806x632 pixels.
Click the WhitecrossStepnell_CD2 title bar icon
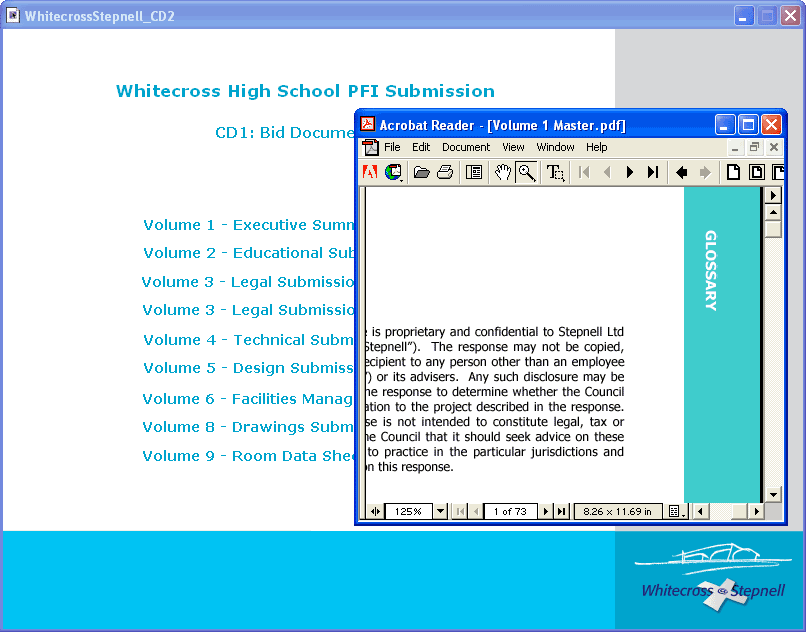coord(12,15)
